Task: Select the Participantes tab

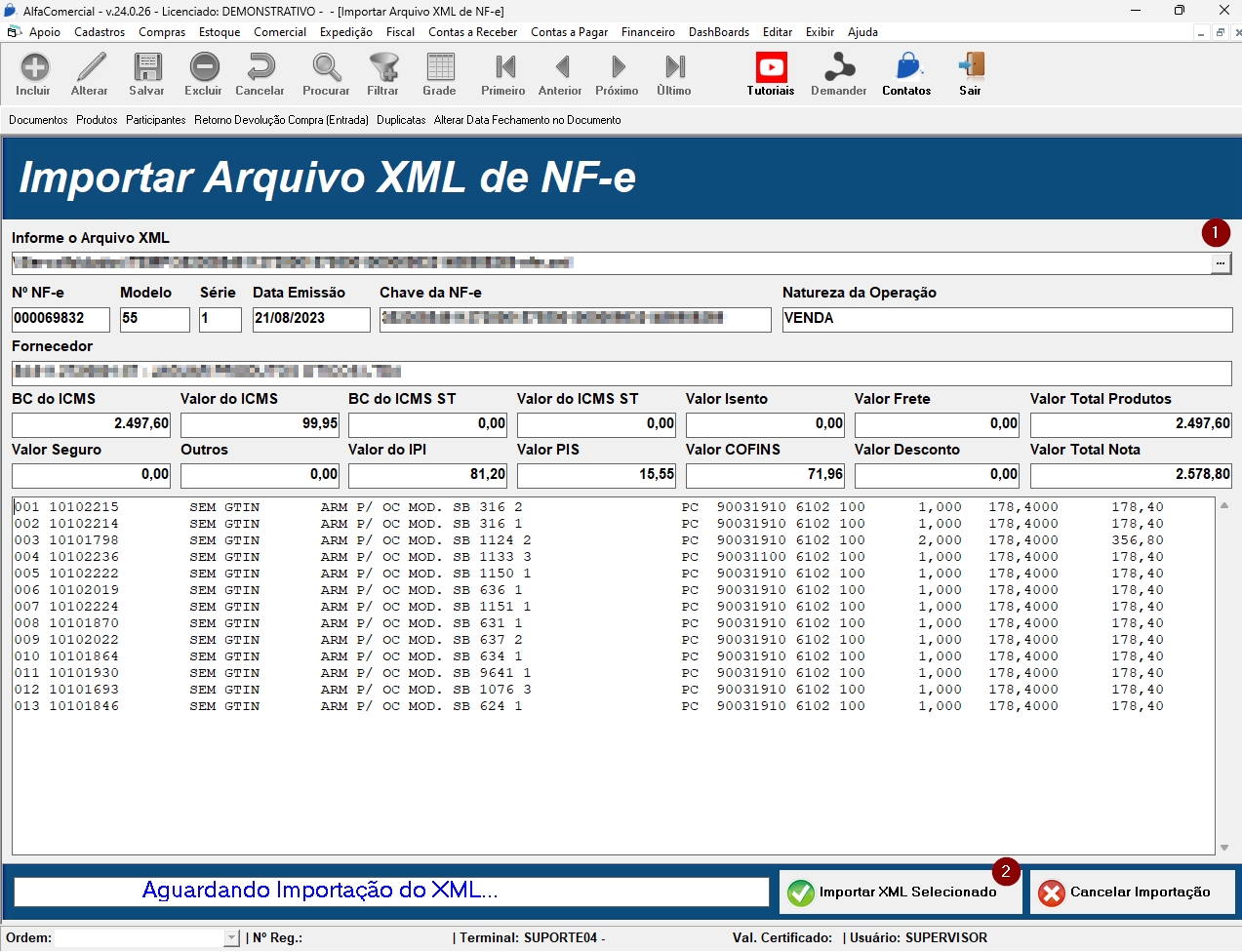Action: click(x=156, y=120)
